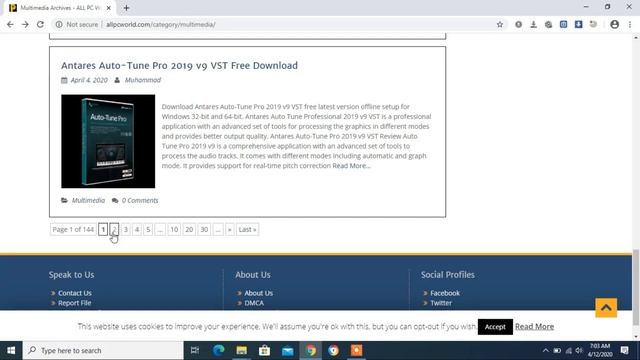Click the April 4, 2020 post date

(89, 80)
